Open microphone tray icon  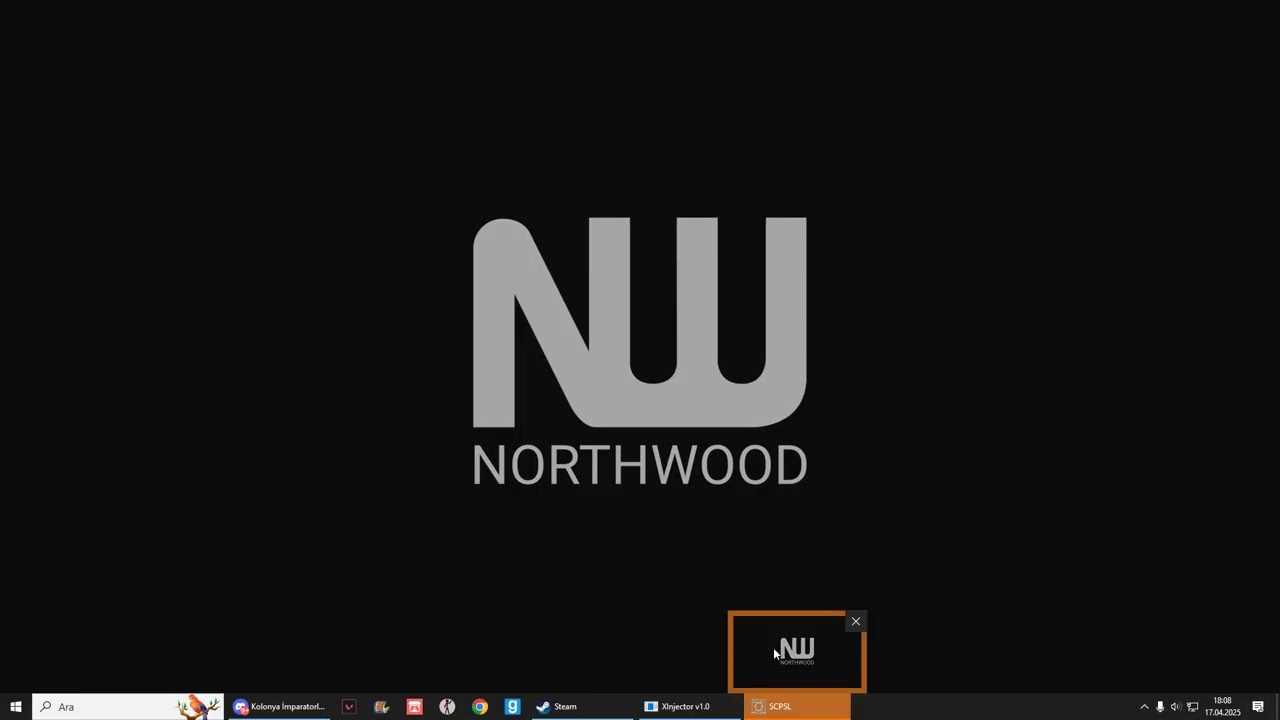1160,707
